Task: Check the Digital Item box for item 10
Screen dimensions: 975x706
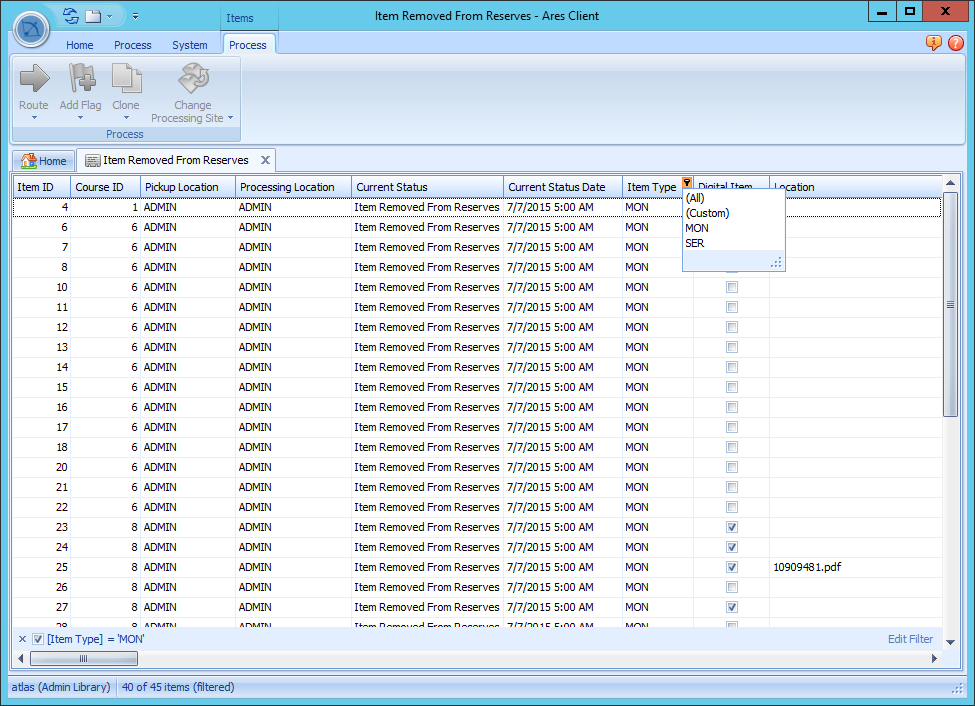Action: click(731, 287)
